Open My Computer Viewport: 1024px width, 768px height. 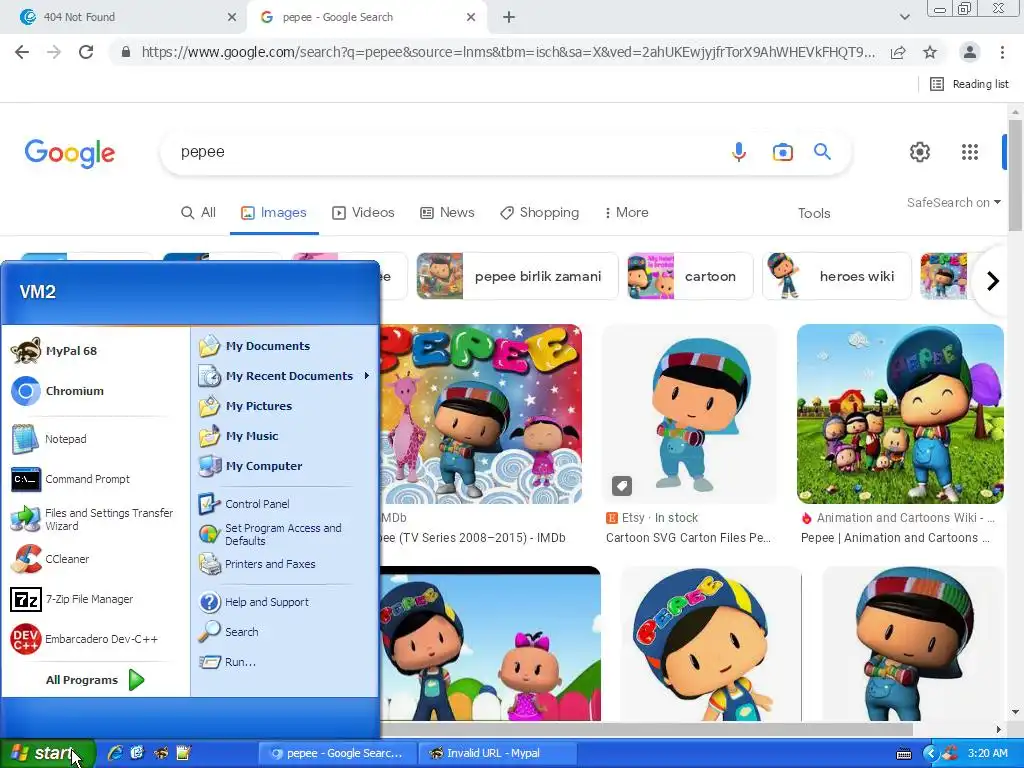[285, 466]
